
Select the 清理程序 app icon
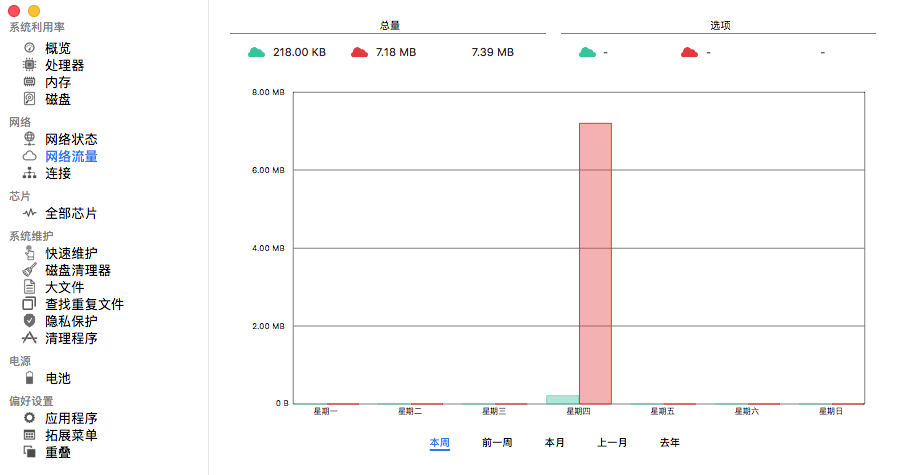pyautogui.click(x=29, y=338)
